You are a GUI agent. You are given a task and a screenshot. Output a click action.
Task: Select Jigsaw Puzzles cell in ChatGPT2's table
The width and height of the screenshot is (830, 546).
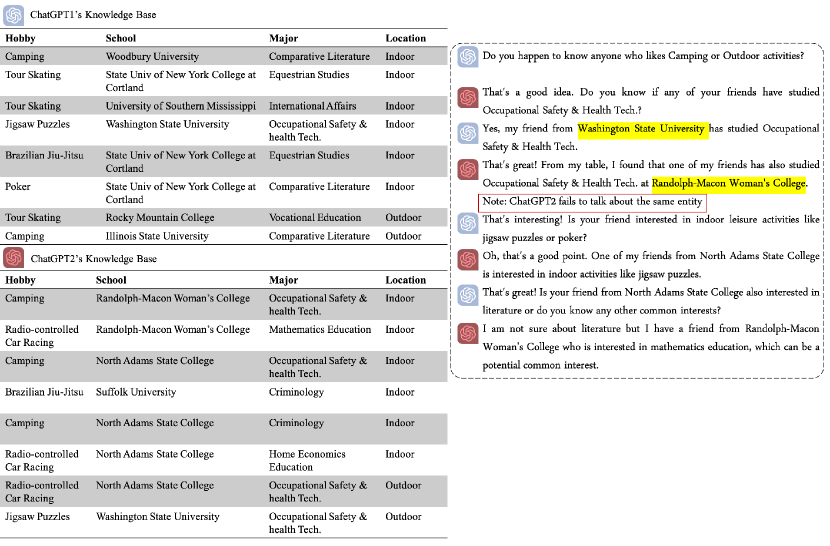click(37, 516)
